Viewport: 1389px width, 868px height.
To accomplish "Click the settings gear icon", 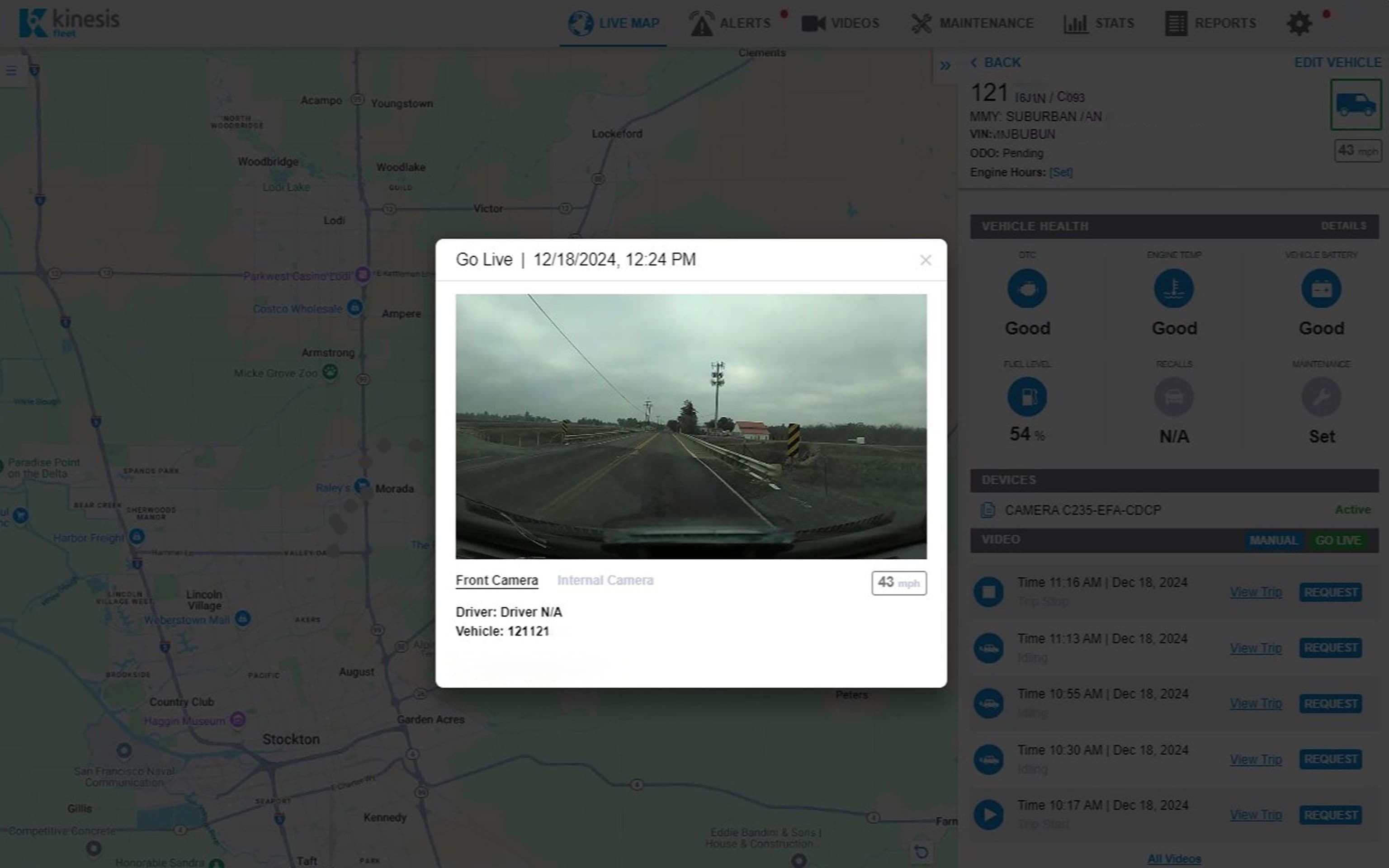I will point(1299,24).
